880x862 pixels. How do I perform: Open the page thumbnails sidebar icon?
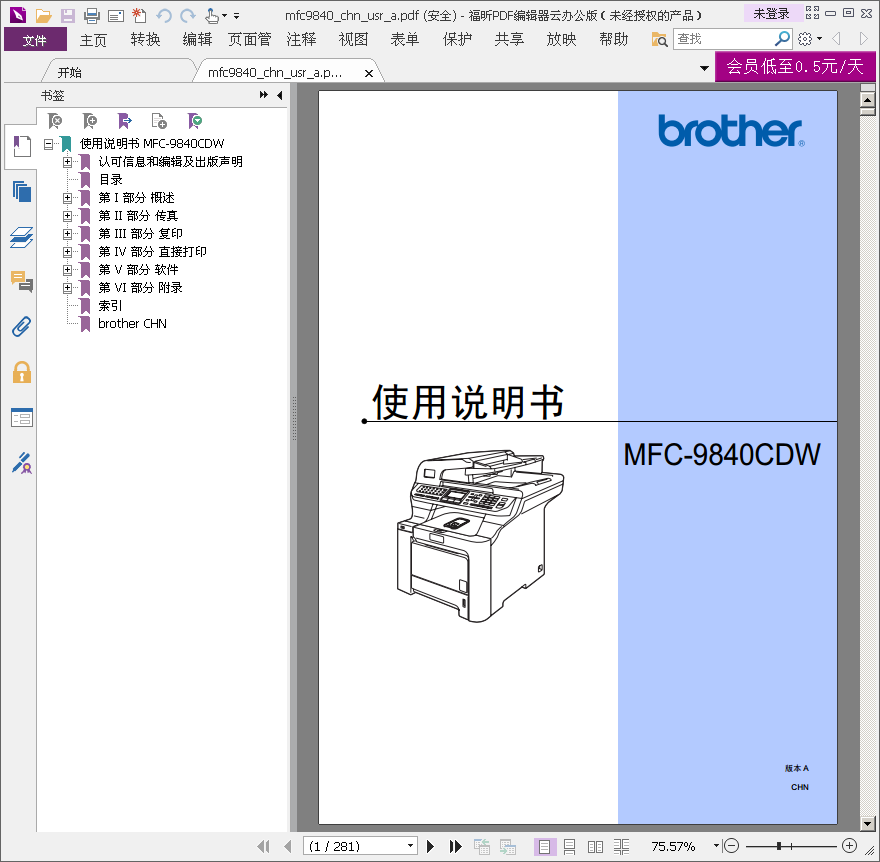pos(21,191)
